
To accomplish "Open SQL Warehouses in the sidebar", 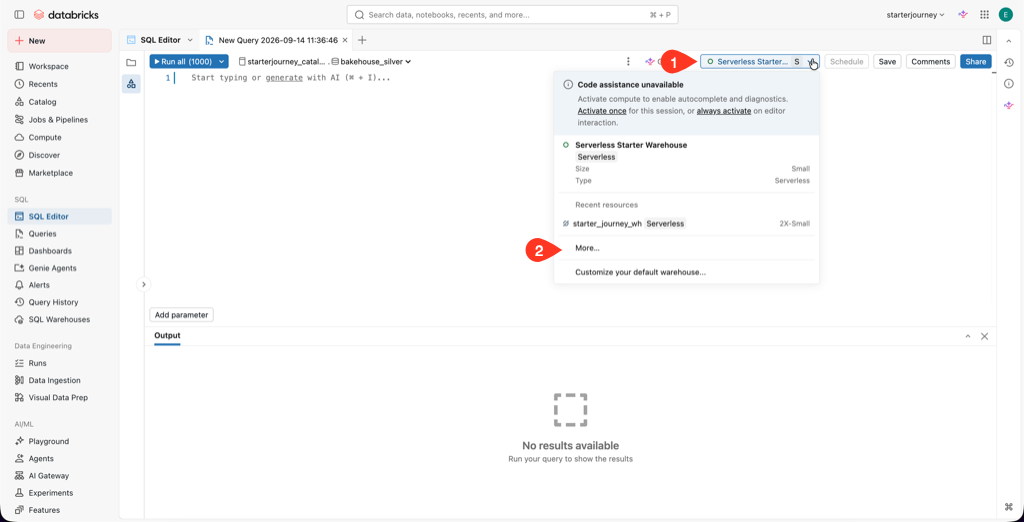I will pos(59,319).
